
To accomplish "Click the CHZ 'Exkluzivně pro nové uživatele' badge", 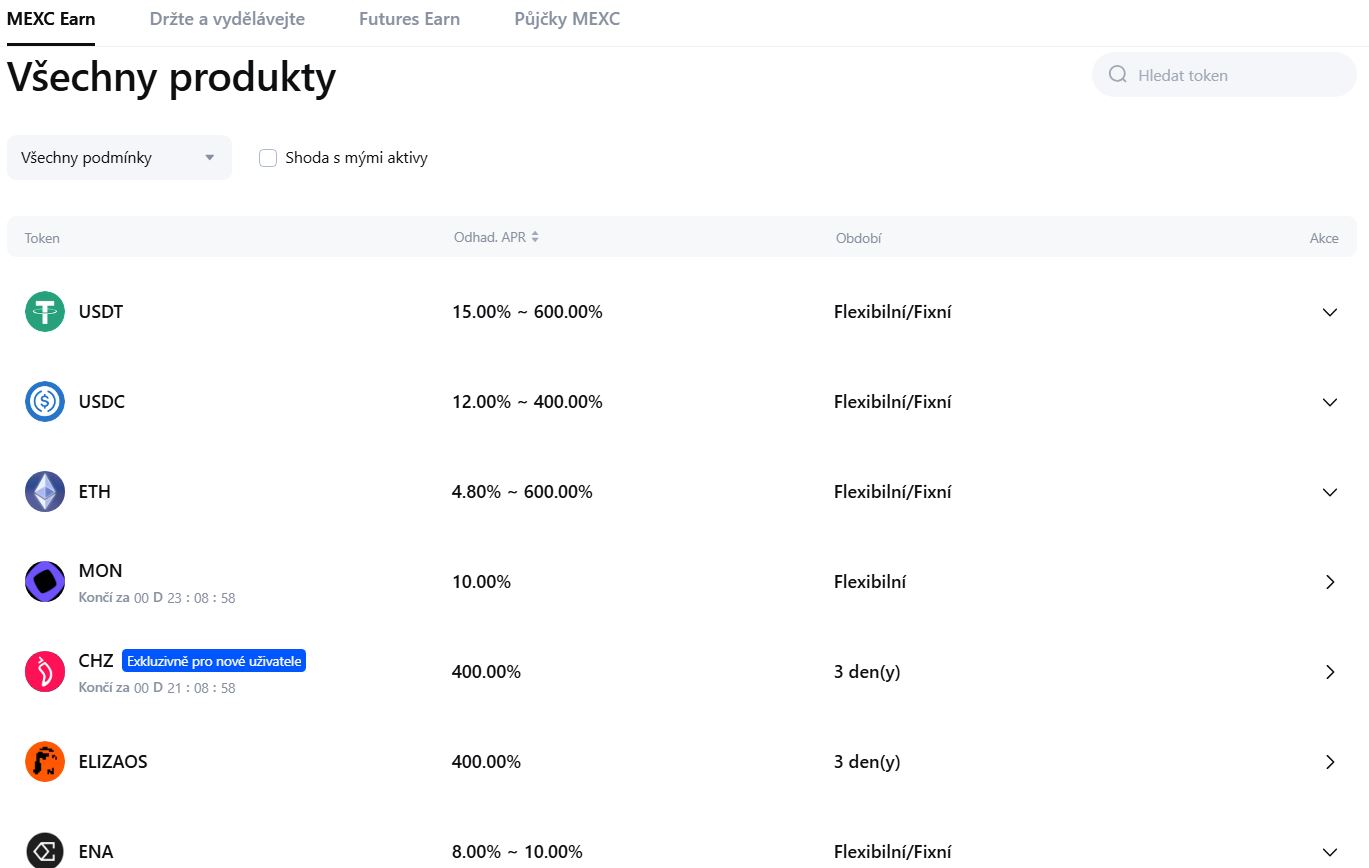I will (x=214, y=661).
